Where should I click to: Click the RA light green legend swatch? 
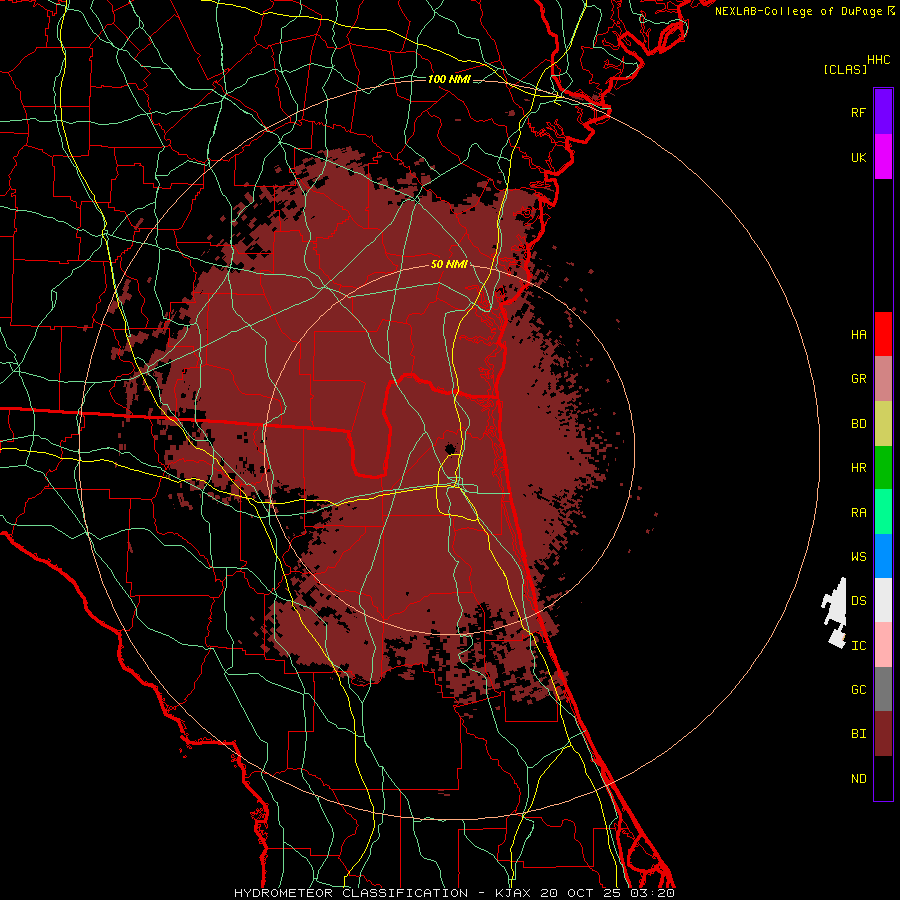(883, 512)
